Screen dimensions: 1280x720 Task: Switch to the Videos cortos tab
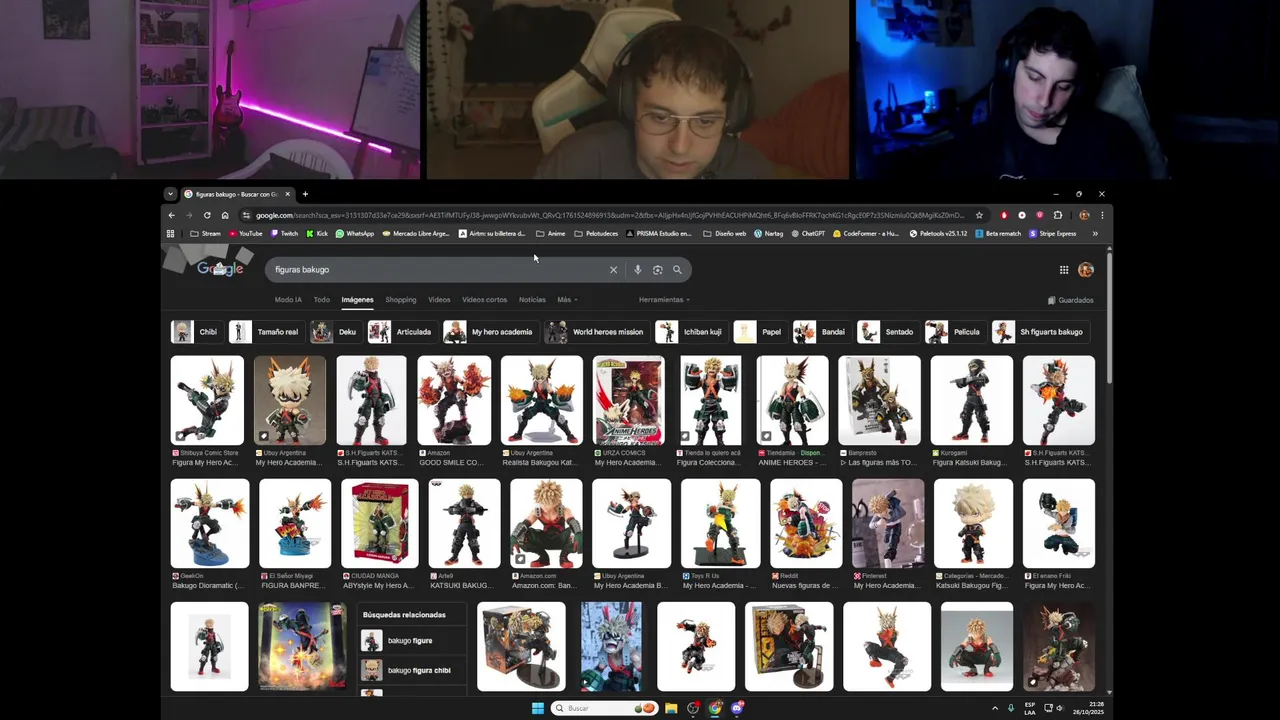[484, 300]
